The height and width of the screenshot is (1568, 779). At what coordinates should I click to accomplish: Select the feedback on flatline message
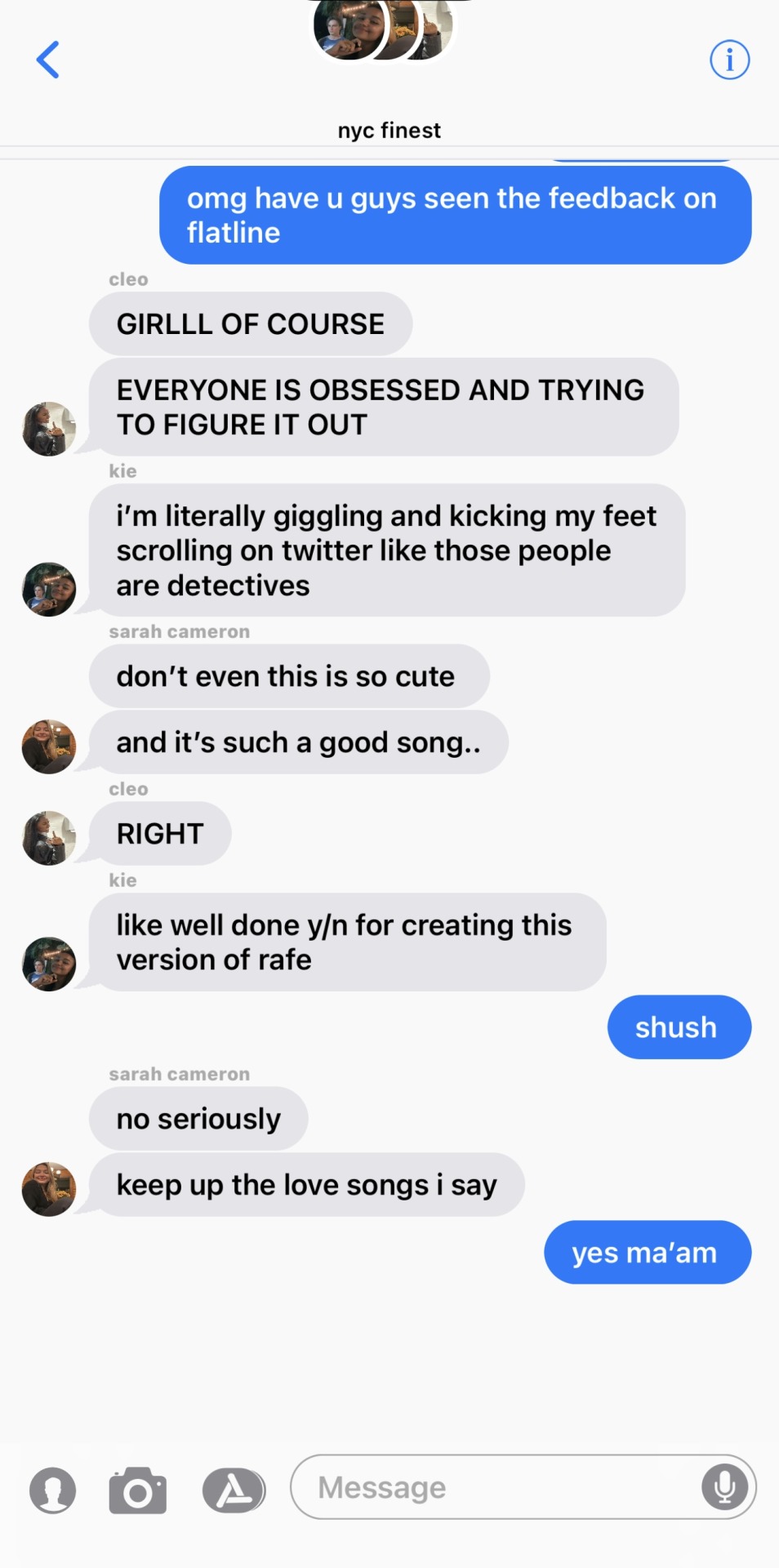pos(456,216)
